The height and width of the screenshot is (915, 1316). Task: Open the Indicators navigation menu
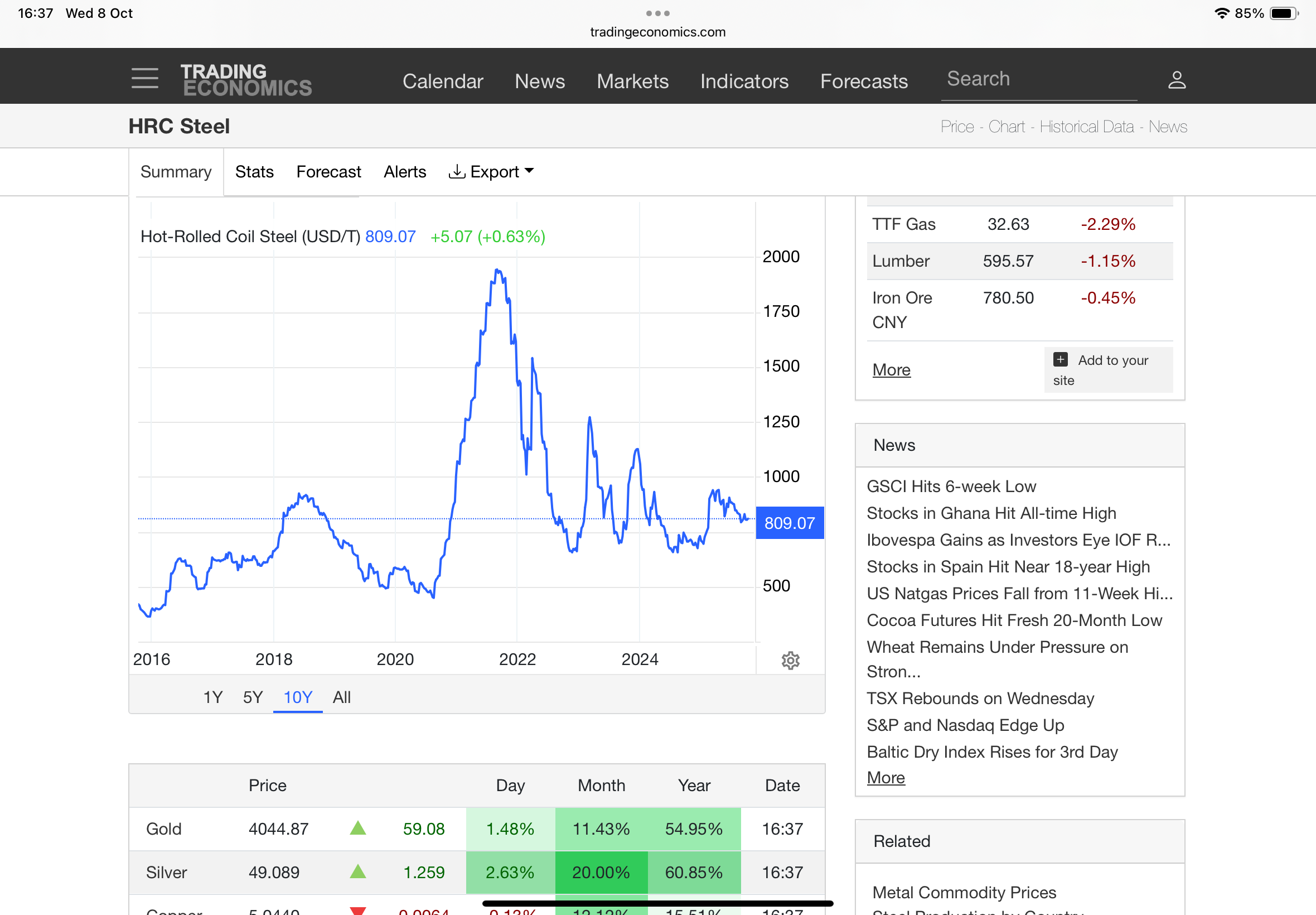pyautogui.click(x=744, y=81)
